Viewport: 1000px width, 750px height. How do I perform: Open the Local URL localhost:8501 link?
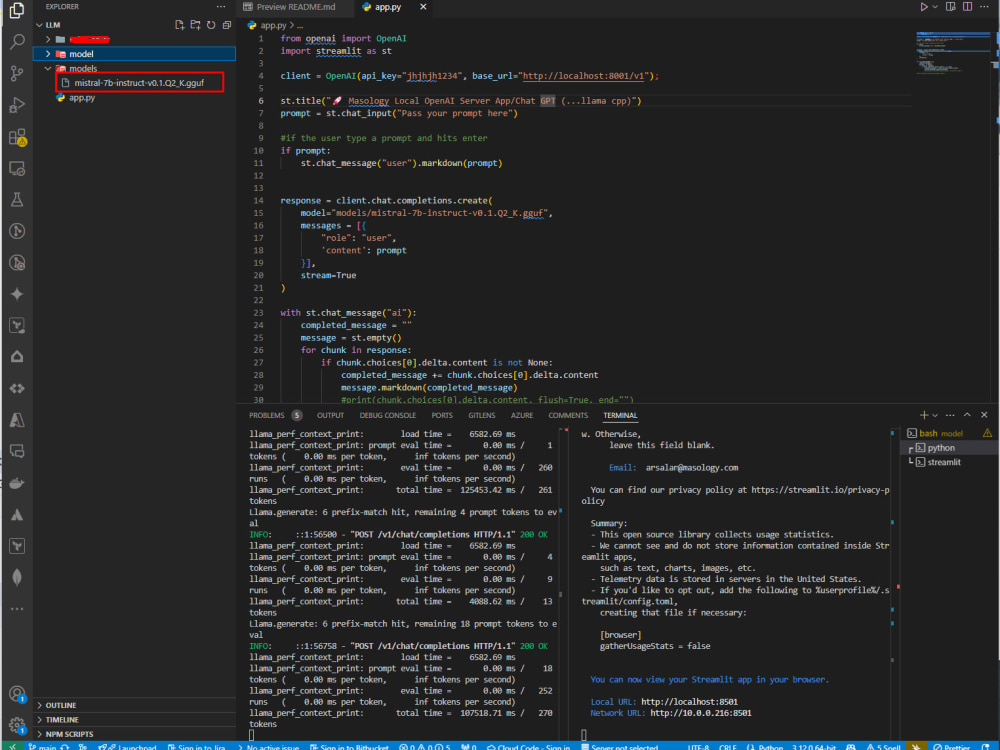[689, 702]
